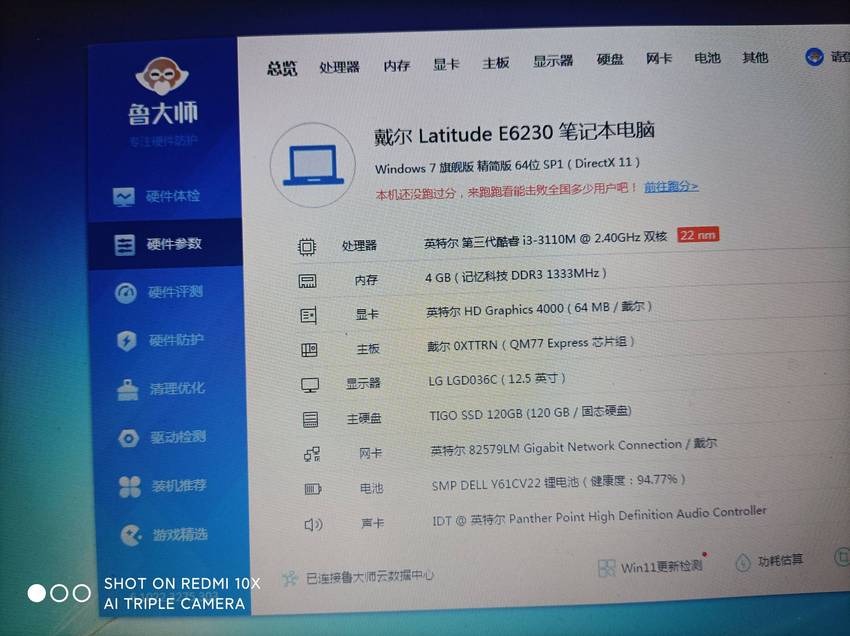Click motherboard value 戴尔 0XTTRN
The image size is (850, 636).
(531, 344)
